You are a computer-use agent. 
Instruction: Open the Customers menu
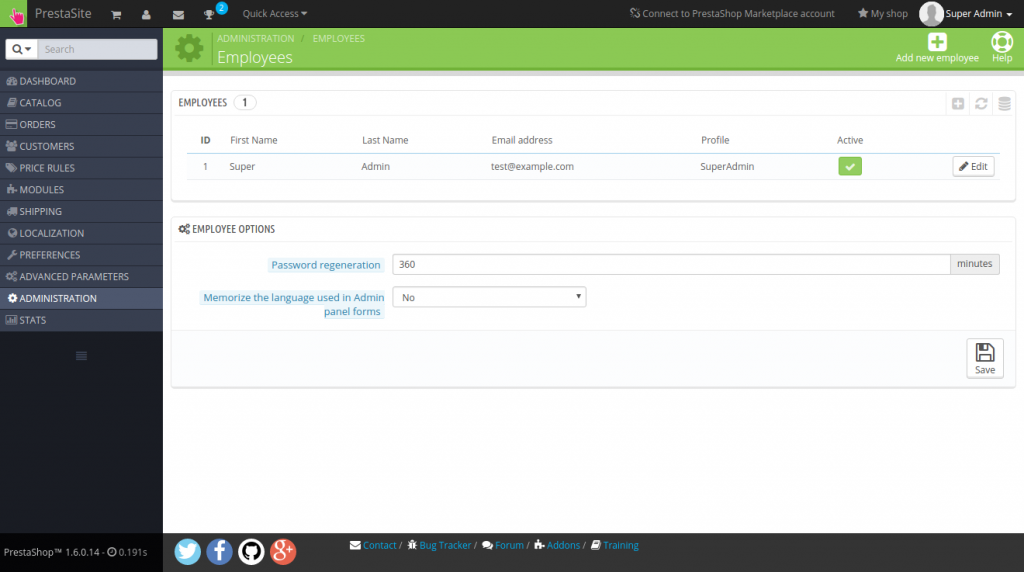[81, 146]
